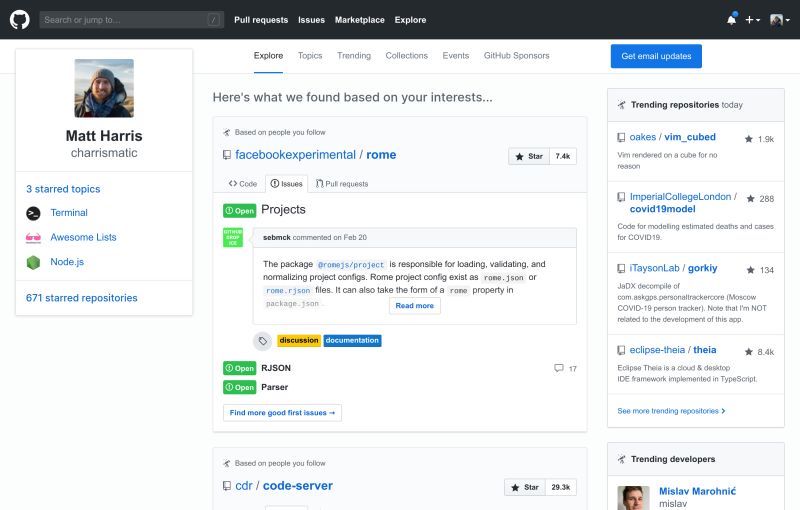The width and height of the screenshot is (800, 510).
Task: Open Matt Harris profile photo
Action: click(x=104, y=88)
